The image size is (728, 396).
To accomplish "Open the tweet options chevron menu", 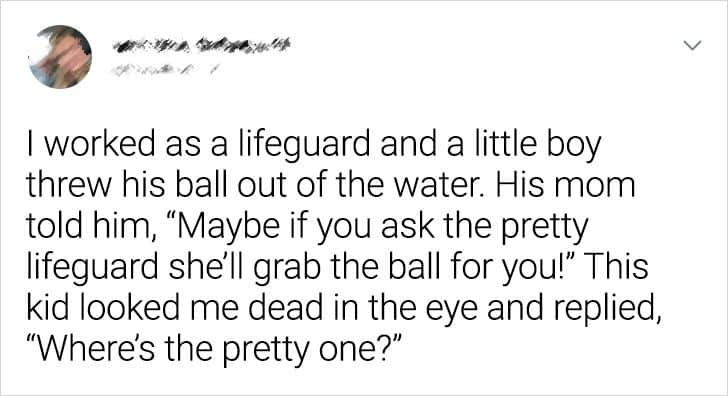I will [x=692, y=45].
